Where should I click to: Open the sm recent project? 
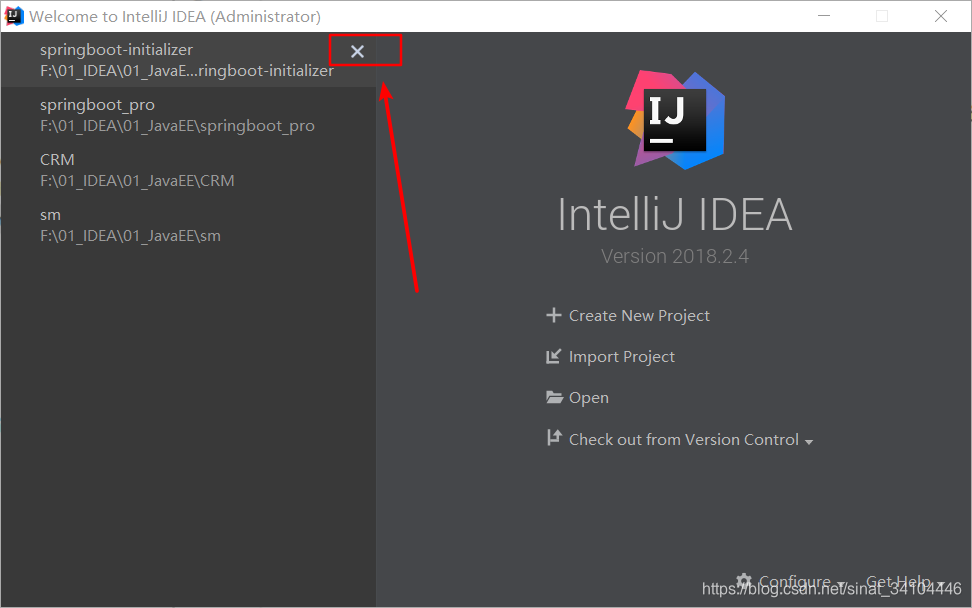pos(188,226)
